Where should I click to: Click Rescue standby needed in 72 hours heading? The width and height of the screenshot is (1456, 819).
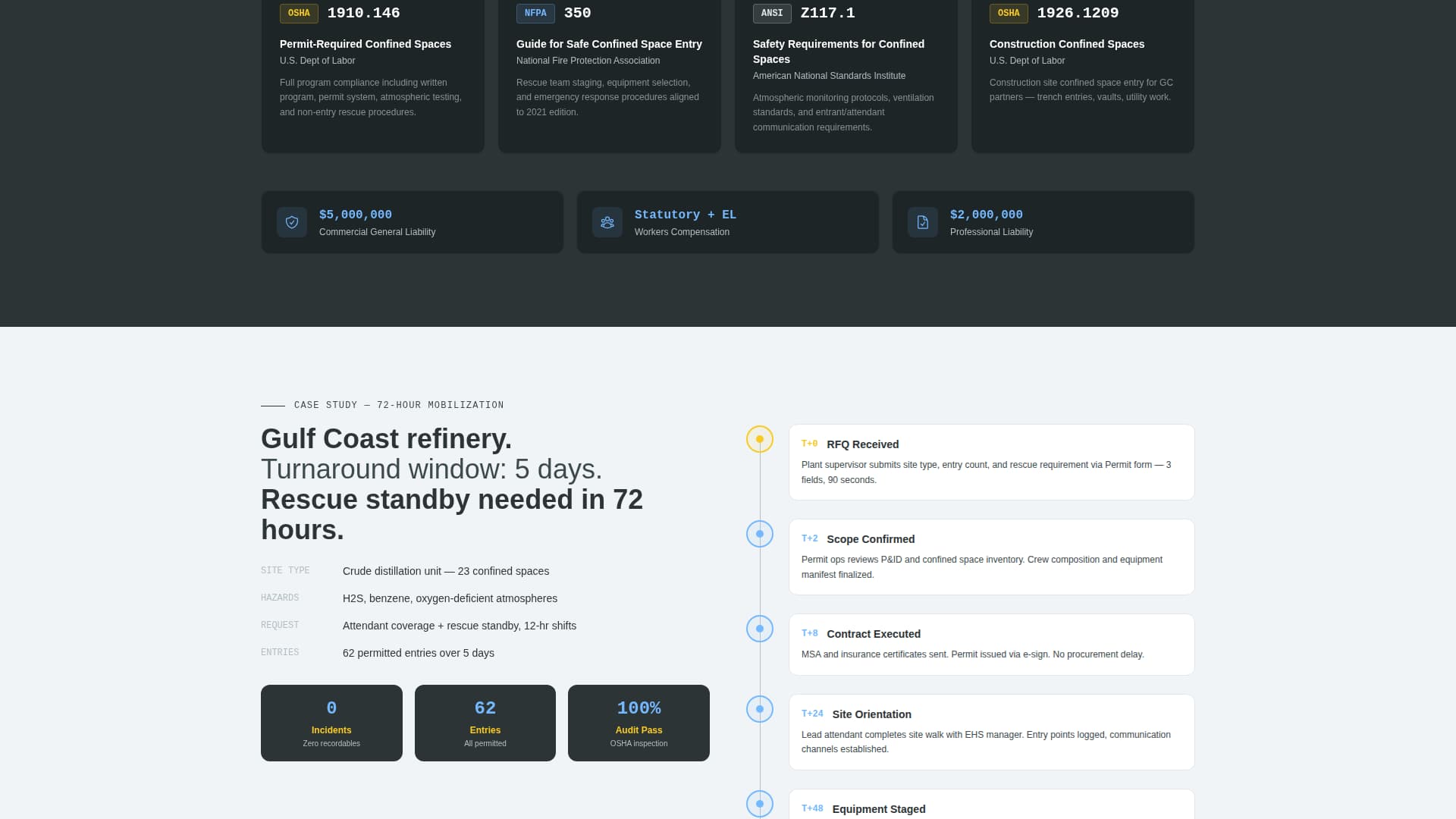pyautogui.click(x=452, y=515)
